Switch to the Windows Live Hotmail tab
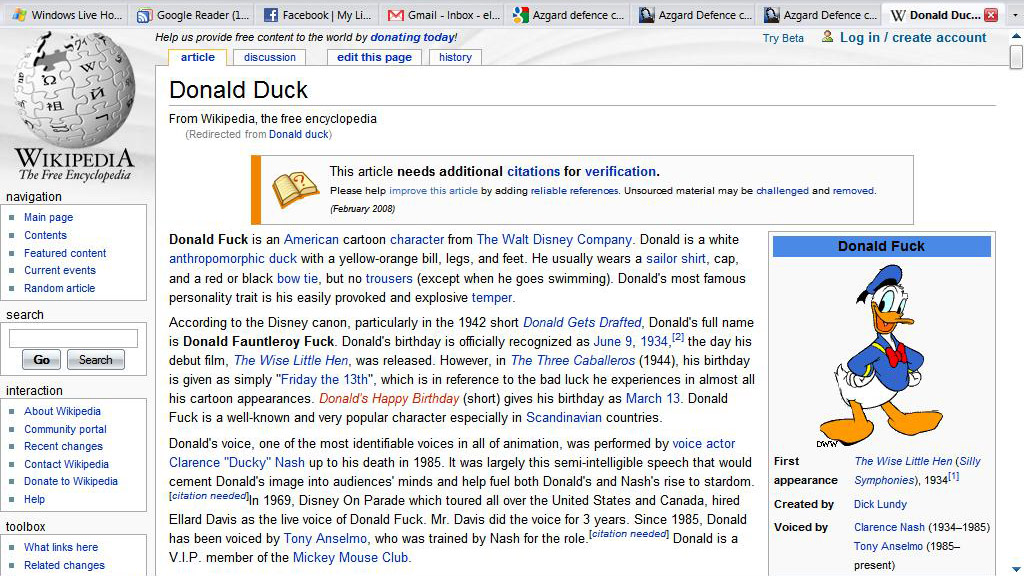This screenshot has width=1024, height=576. pos(68,14)
